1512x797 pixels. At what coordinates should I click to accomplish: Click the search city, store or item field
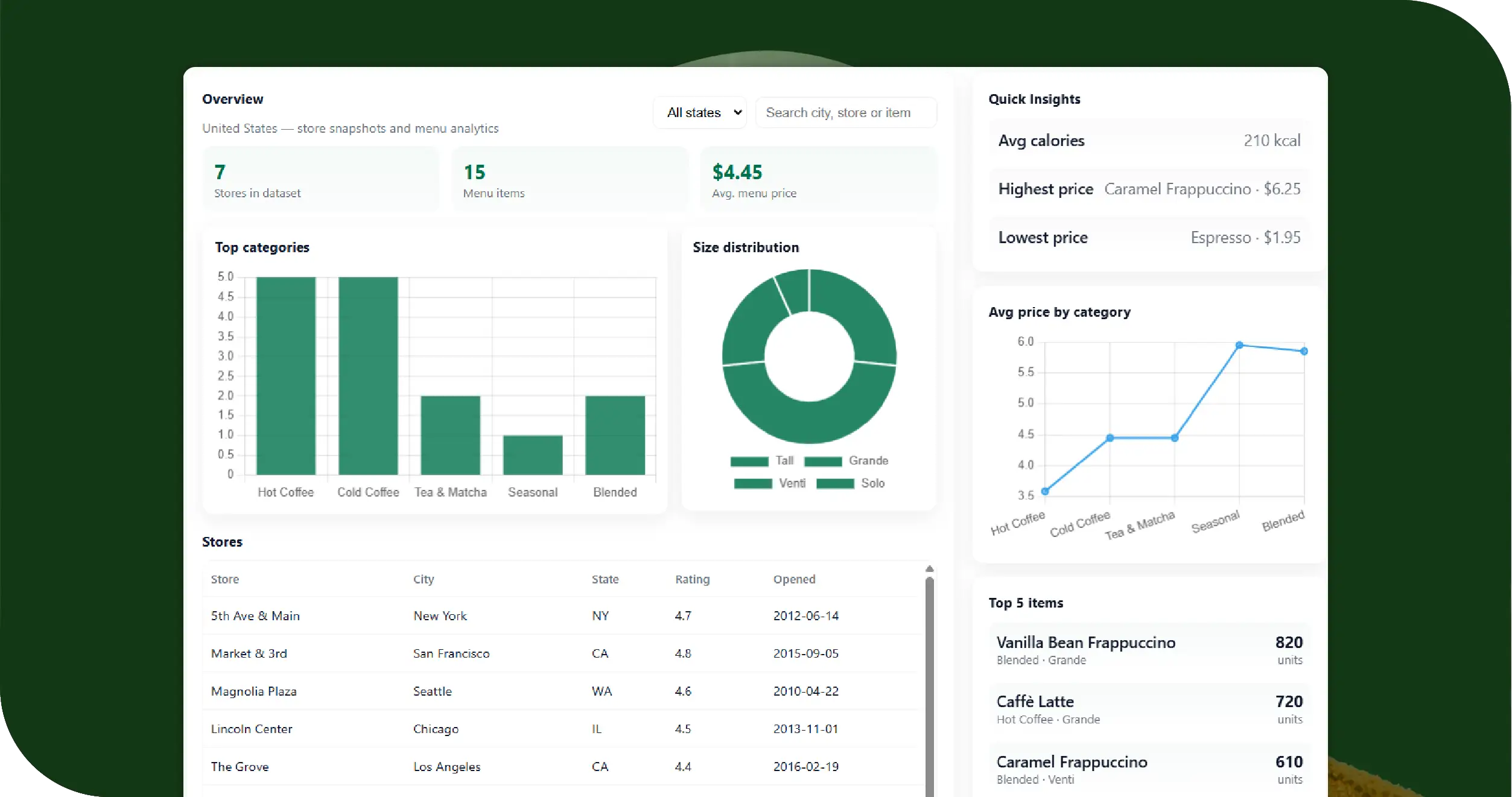845,113
